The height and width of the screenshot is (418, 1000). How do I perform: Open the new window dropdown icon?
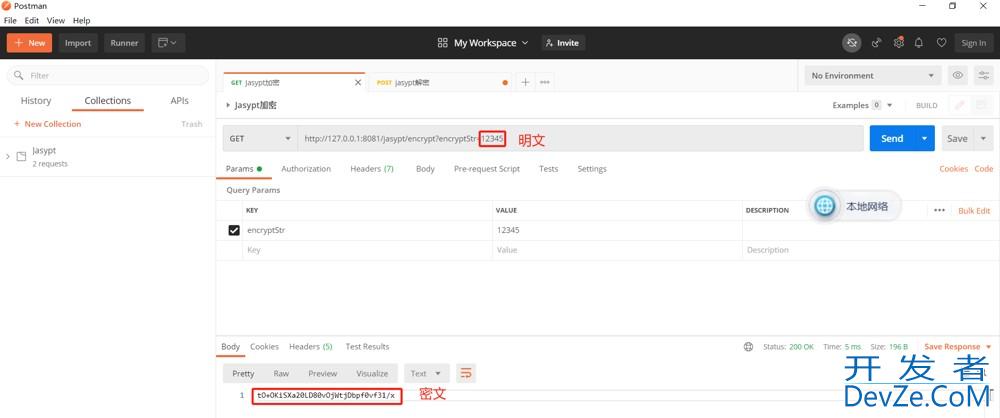coord(168,43)
